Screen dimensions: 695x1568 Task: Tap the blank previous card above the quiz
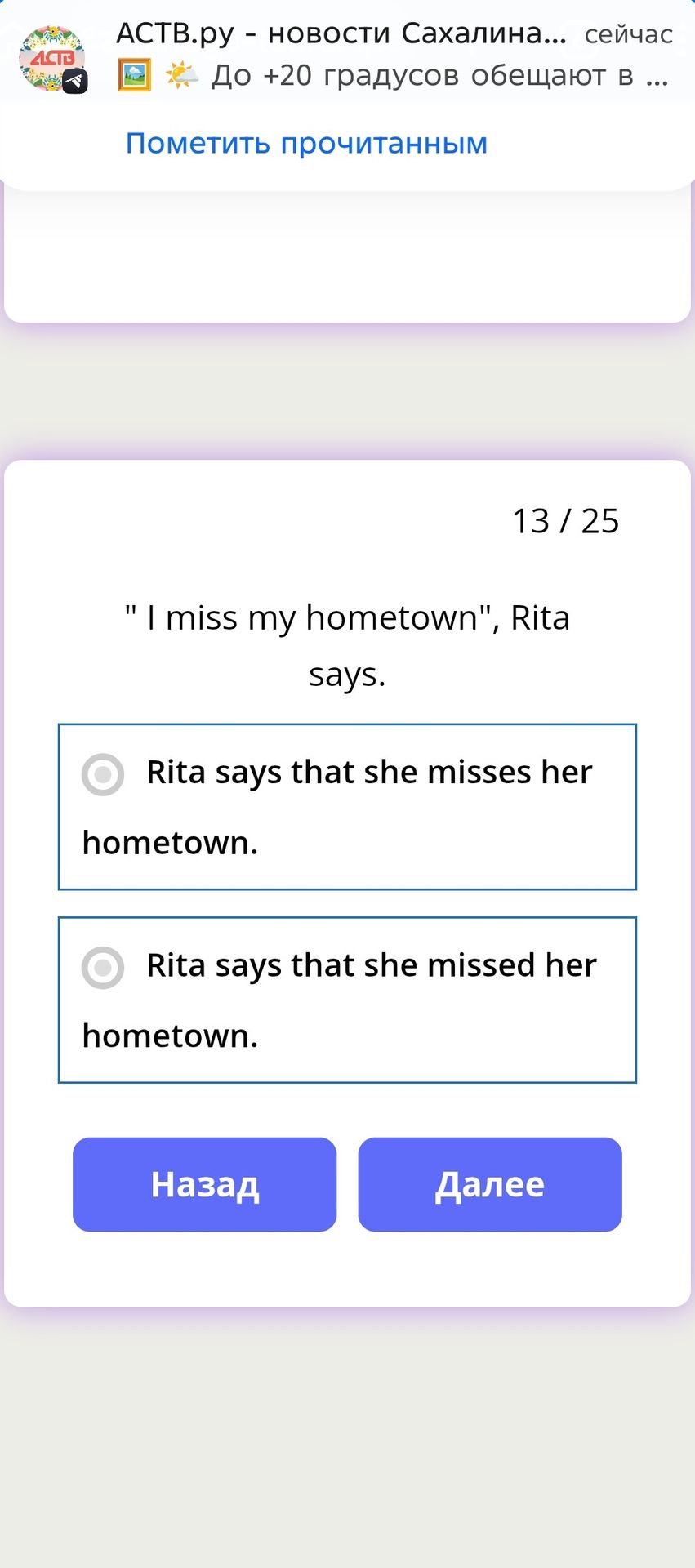pos(347,257)
